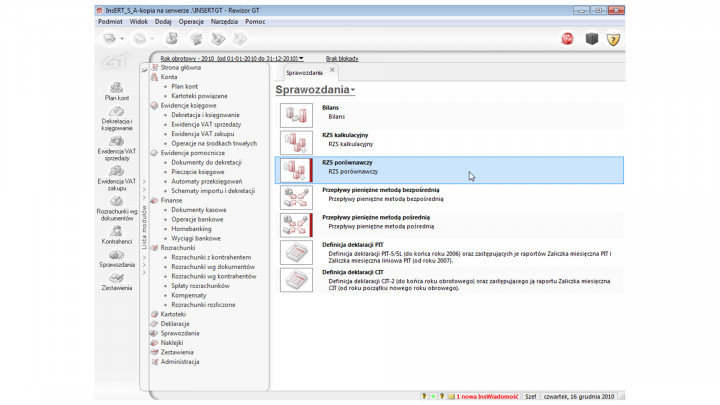Open the Podmiot menu

[110, 22]
